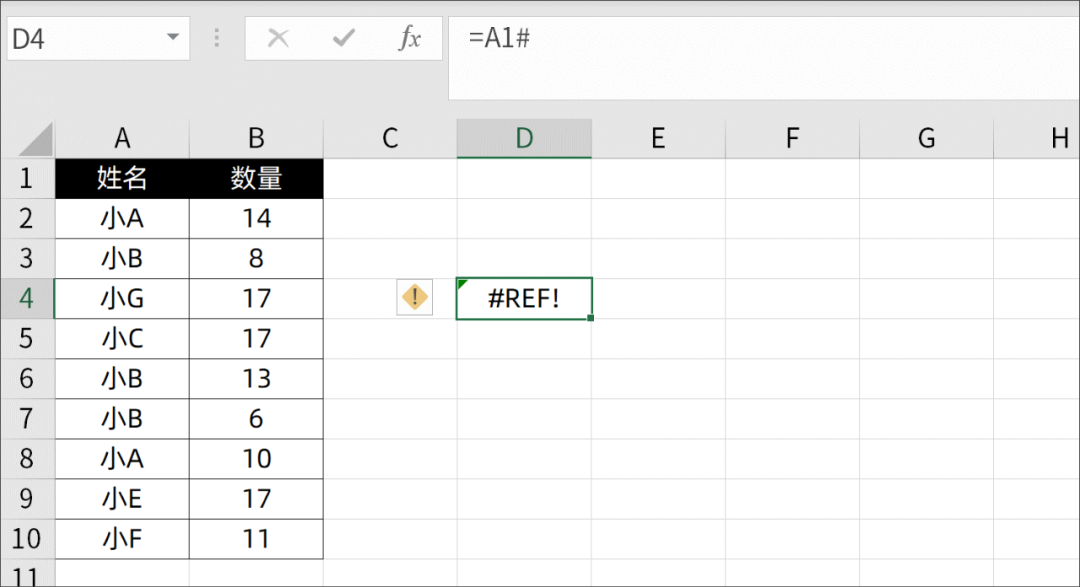Open the error warning indicator beside #REF!
This screenshot has height=587, width=1080.
(x=415, y=298)
